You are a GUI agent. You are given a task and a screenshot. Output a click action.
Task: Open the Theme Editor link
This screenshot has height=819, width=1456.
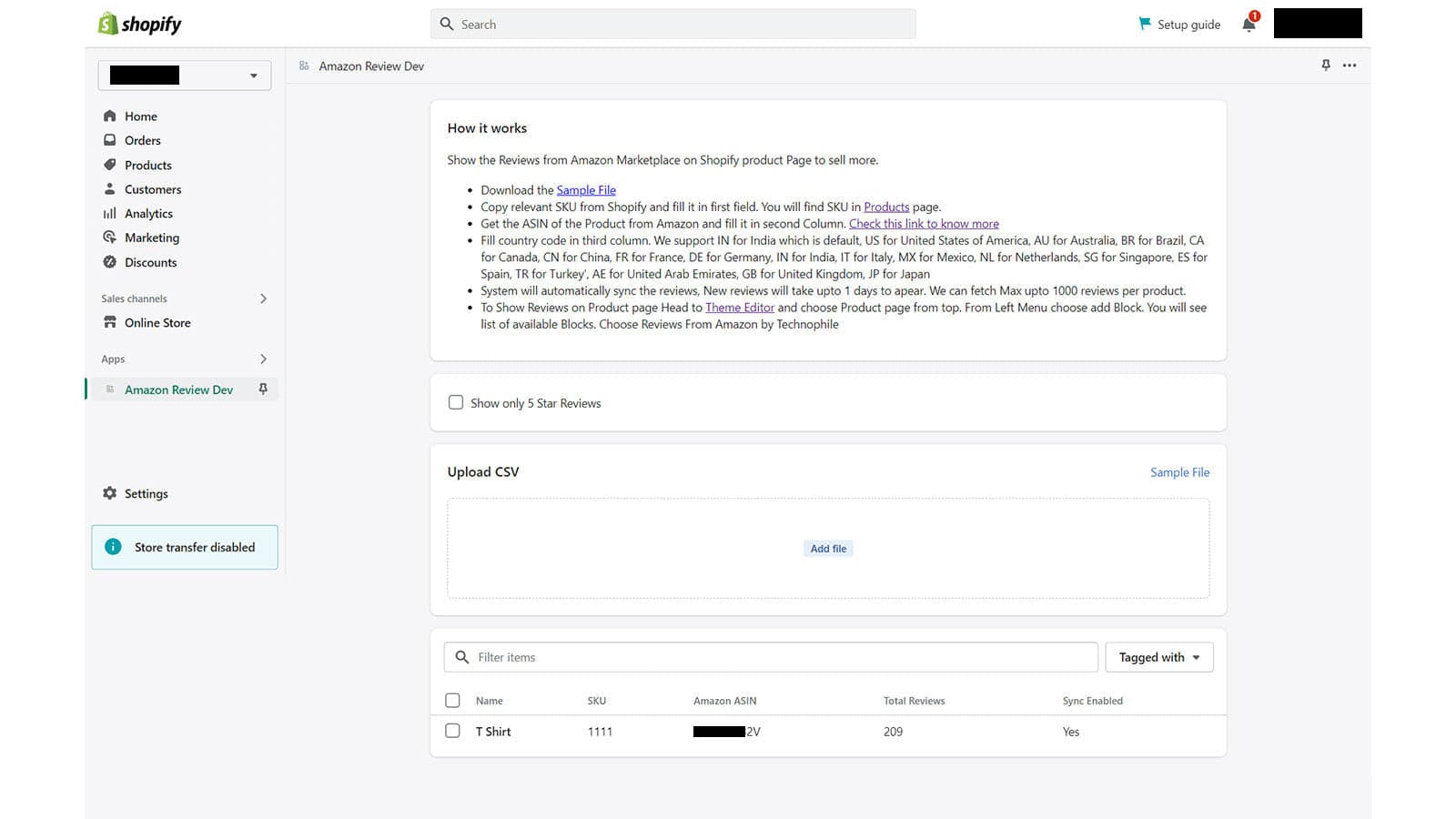pyautogui.click(x=739, y=308)
